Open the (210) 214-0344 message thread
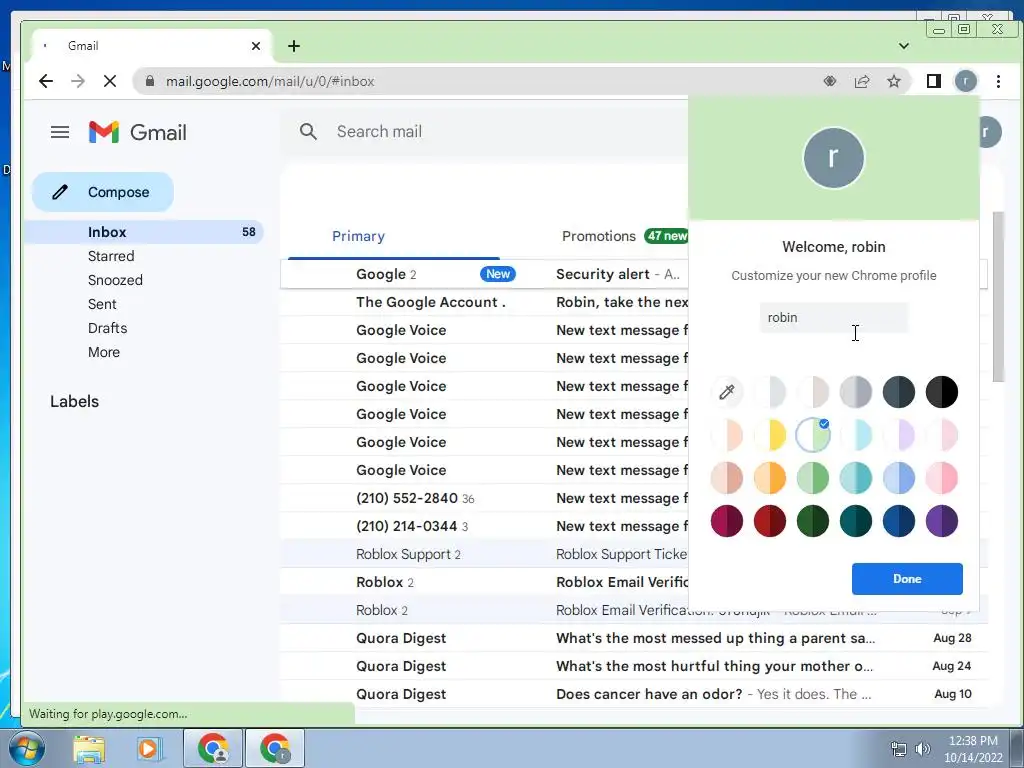The height and width of the screenshot is (768, 1024). pos(485,526)
